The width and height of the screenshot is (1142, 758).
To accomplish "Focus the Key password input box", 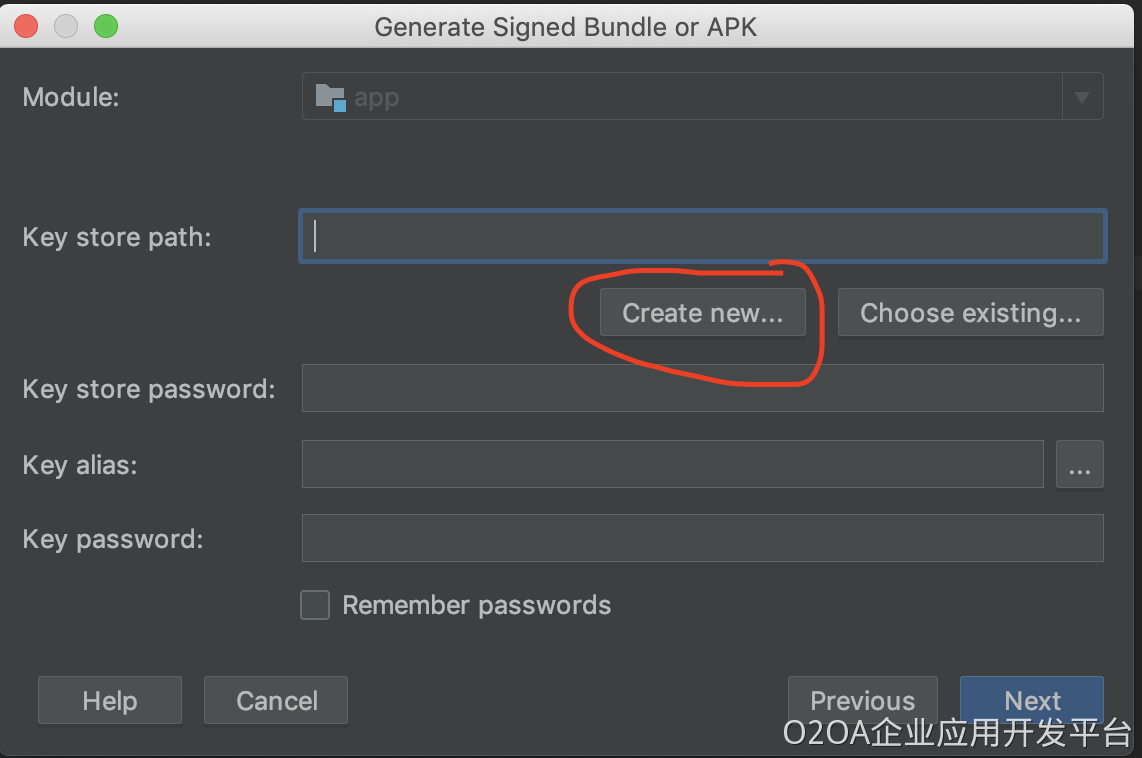I will point(702,538).
